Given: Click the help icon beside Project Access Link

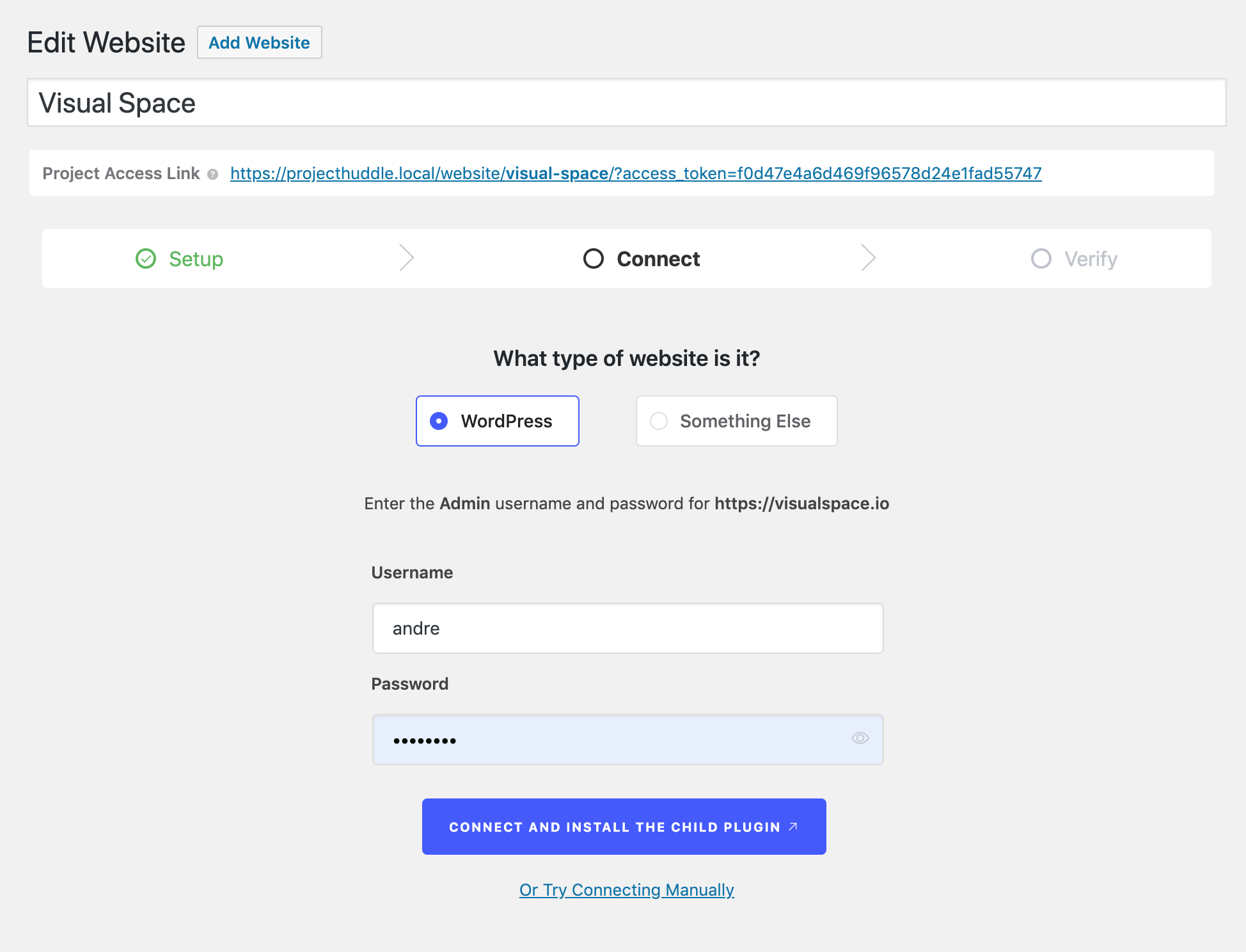Looking at the screenshot, I should point(213,174).
